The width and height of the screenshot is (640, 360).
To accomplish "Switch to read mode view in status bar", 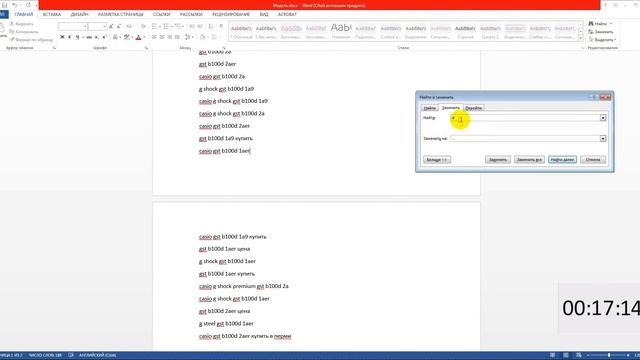I will [552, 356].
